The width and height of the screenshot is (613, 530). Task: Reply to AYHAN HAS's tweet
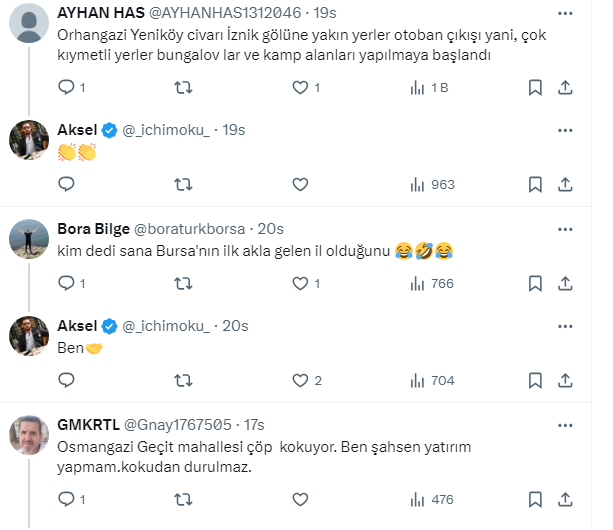67,88
